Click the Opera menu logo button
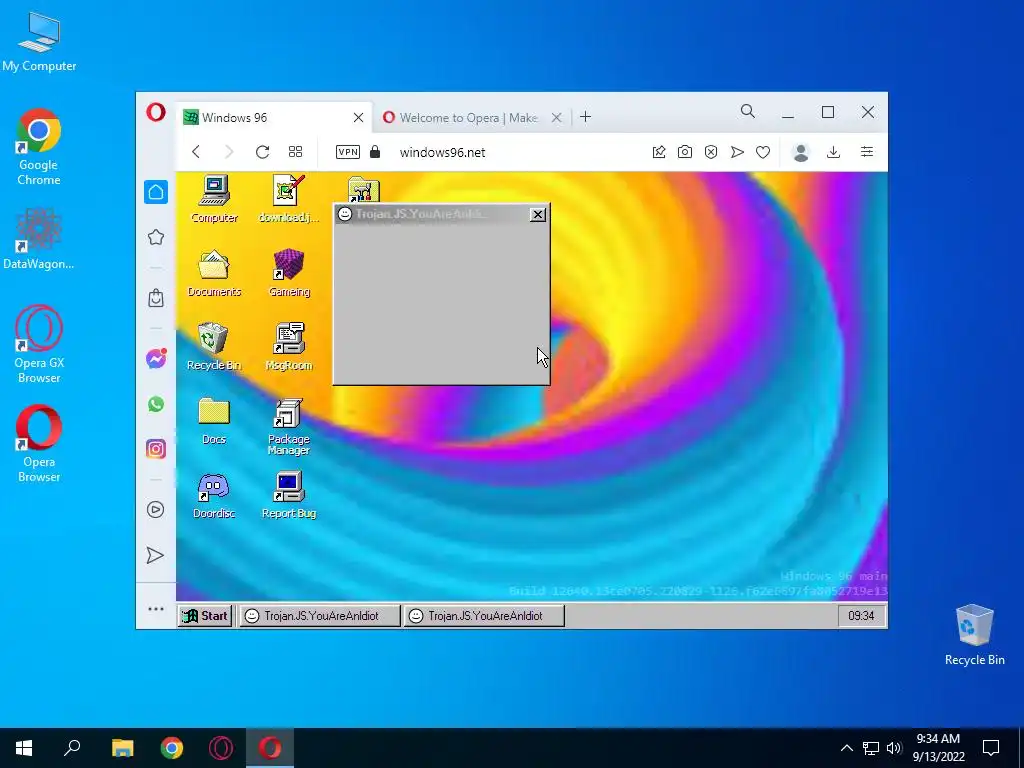This screenshot has width=1024, height=768. (x=155, y=112)
